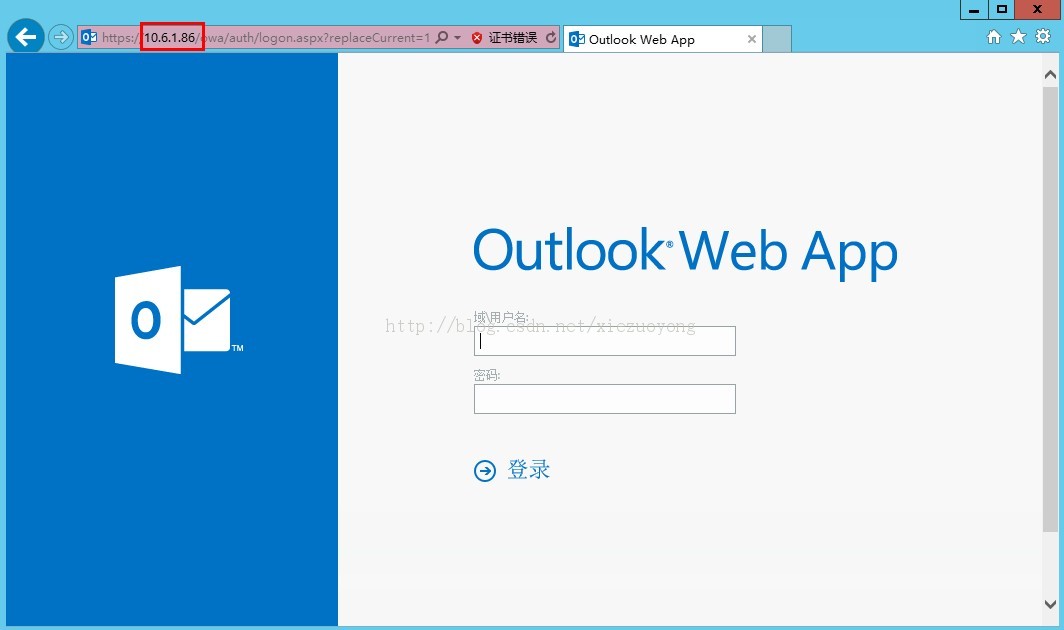Click the Outlook site icon in address bar
Image resolution: width=1064 pixels, height=630 pixels.
pos(89,37)
